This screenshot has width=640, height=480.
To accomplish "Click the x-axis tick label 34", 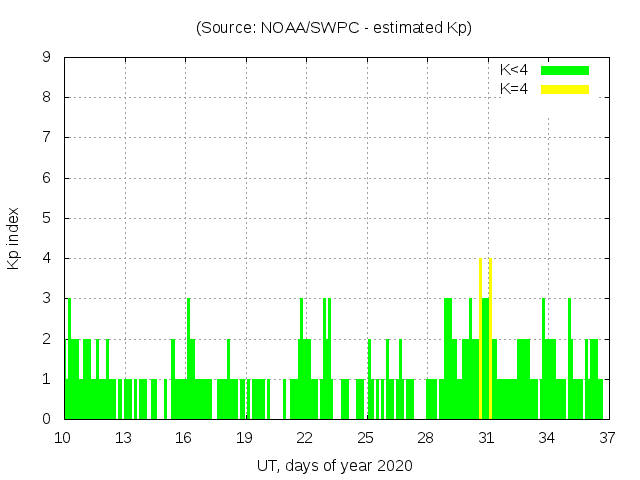I will click(547, 437).
